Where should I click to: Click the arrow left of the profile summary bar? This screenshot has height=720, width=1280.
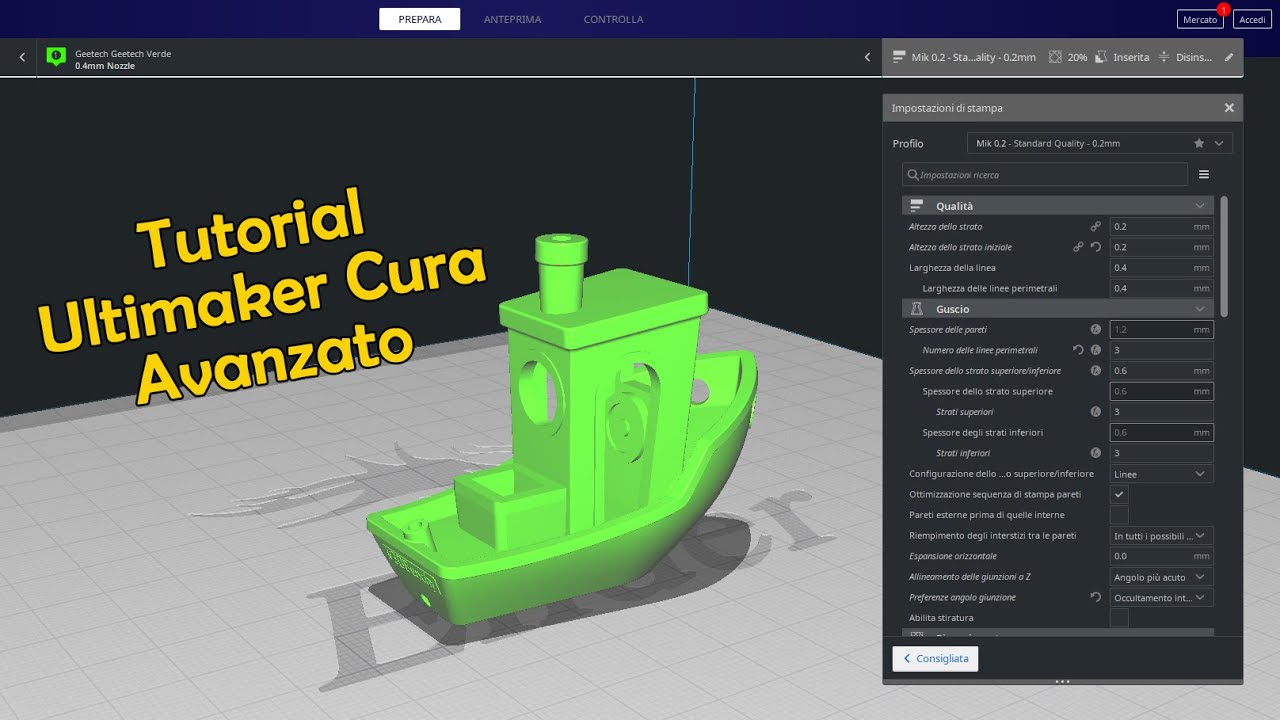tap(867, 57)
